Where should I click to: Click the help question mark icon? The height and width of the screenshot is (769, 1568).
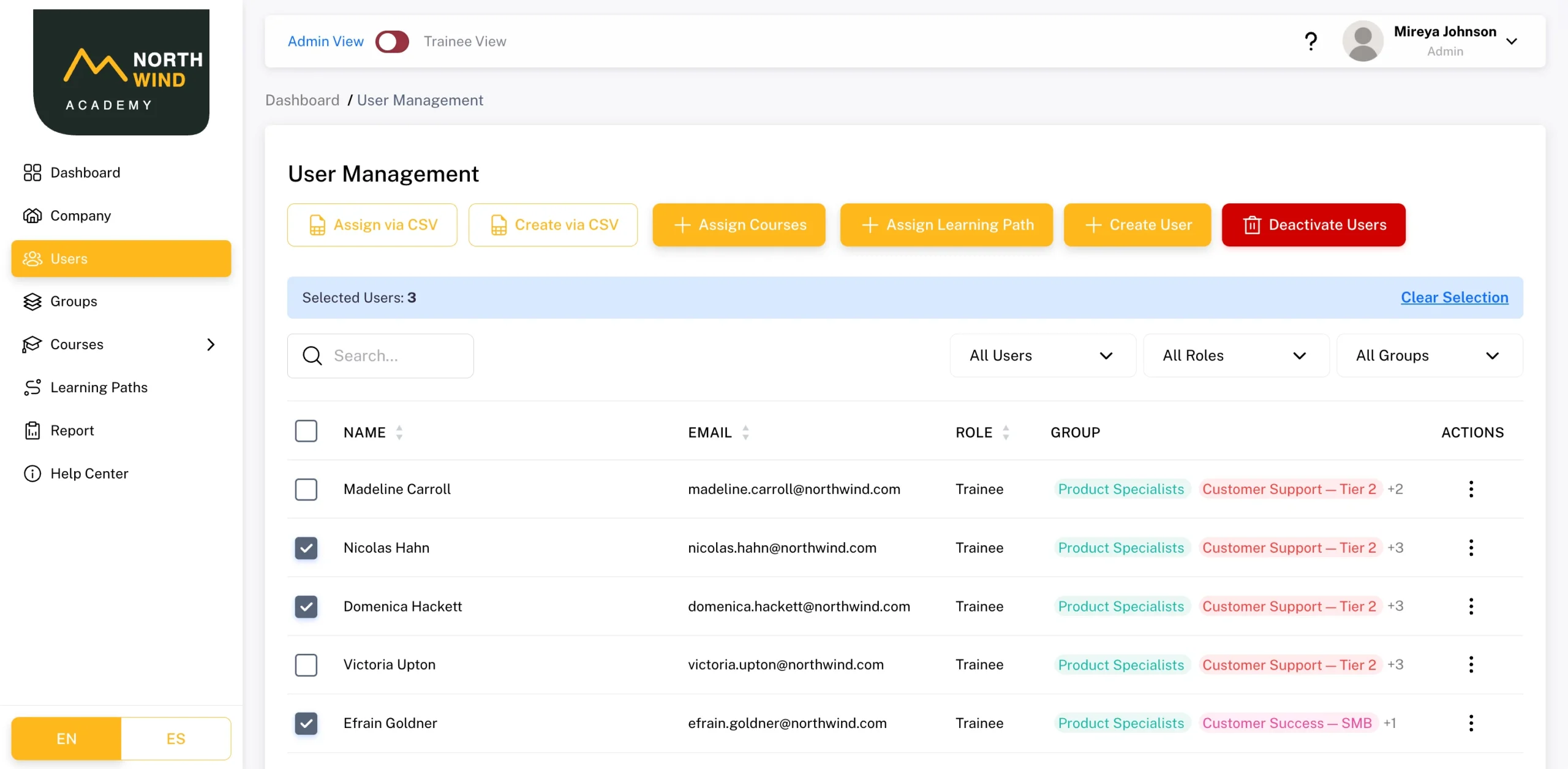click(x=1310, y=41)
